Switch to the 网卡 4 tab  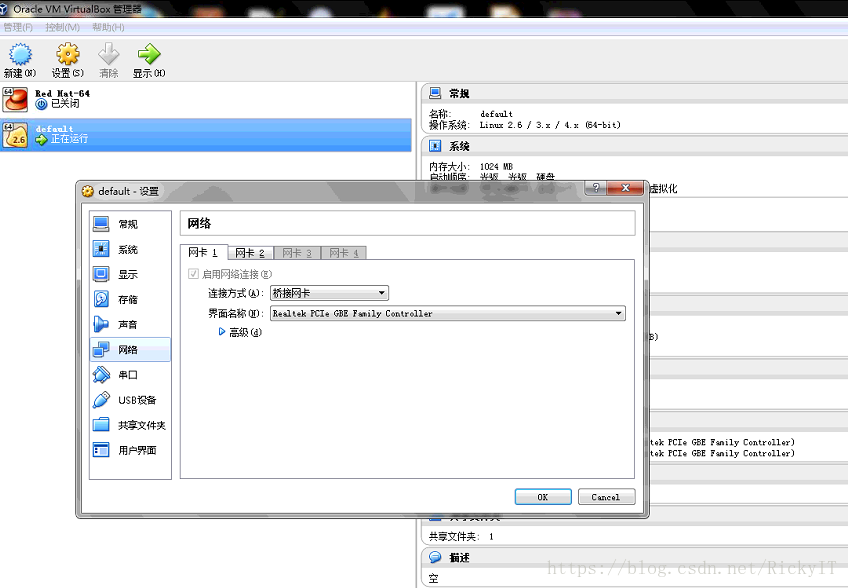[344, 253]
